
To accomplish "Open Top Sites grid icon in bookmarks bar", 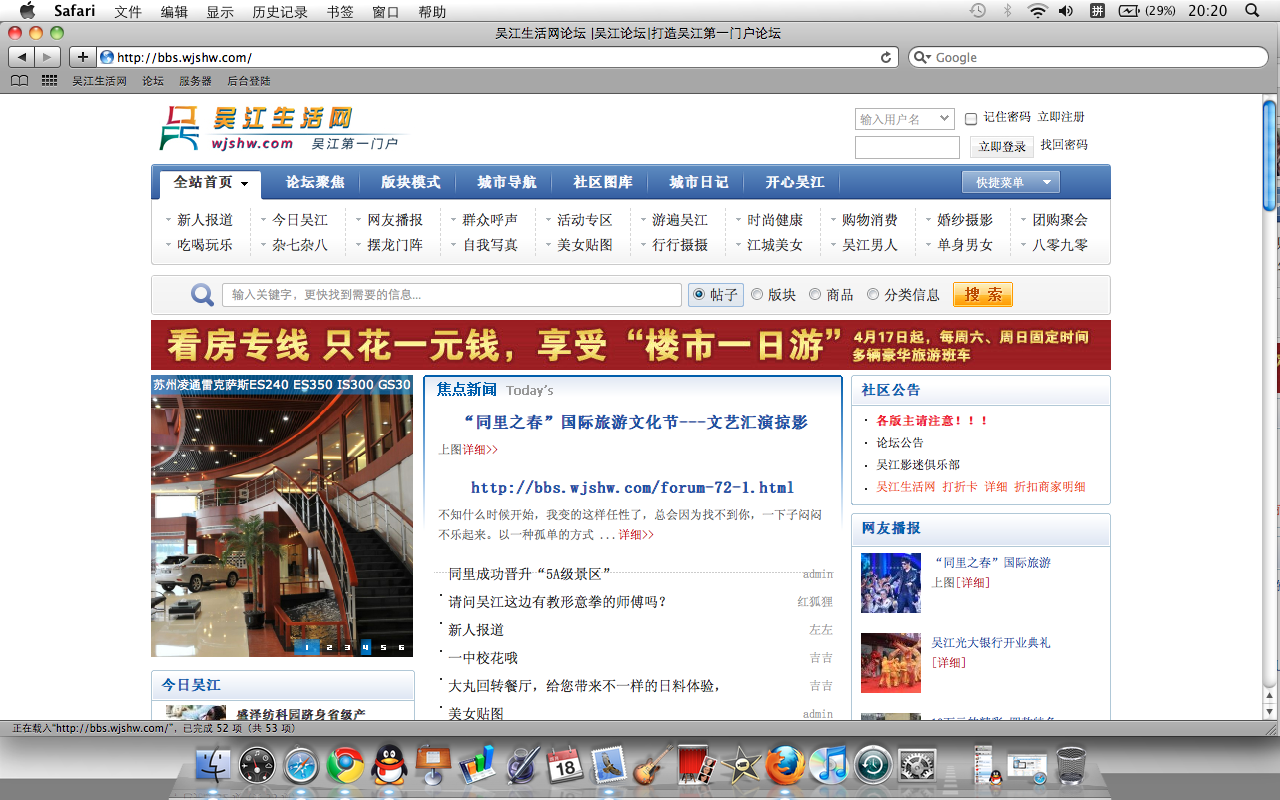I will 49,81.
